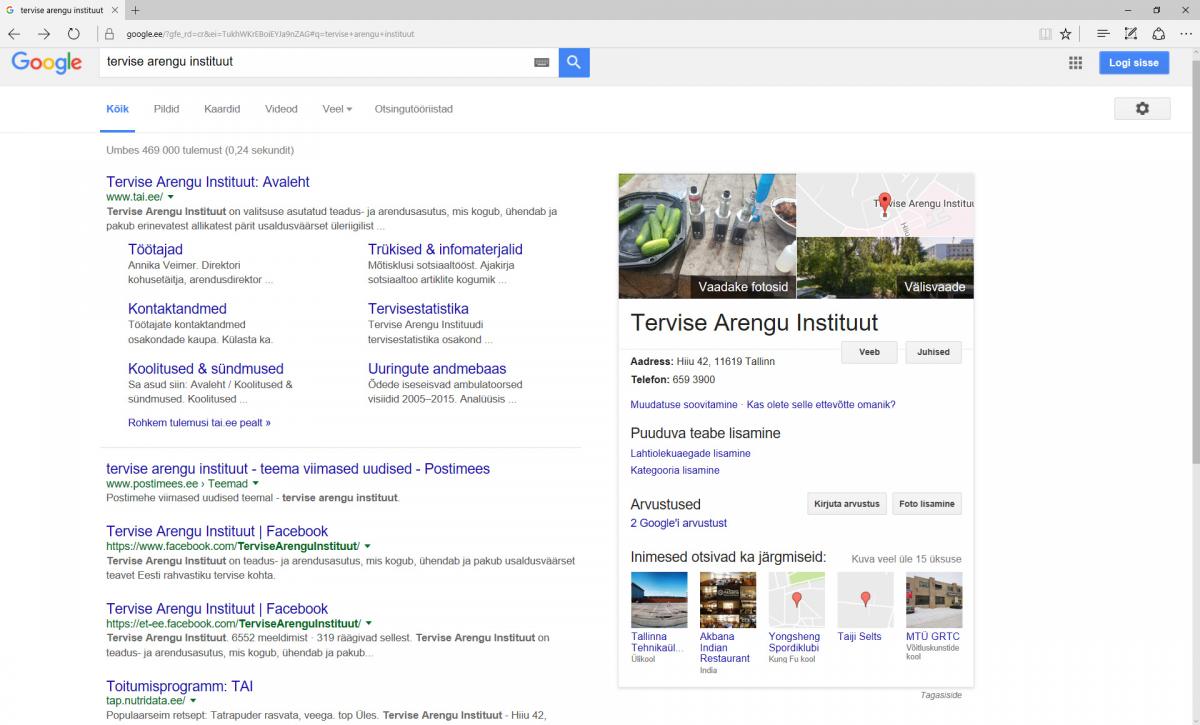Screen dimensions: 1200x725
Task: Click Lahtiolekuaegade lisamine link
Action: point(690,454)
